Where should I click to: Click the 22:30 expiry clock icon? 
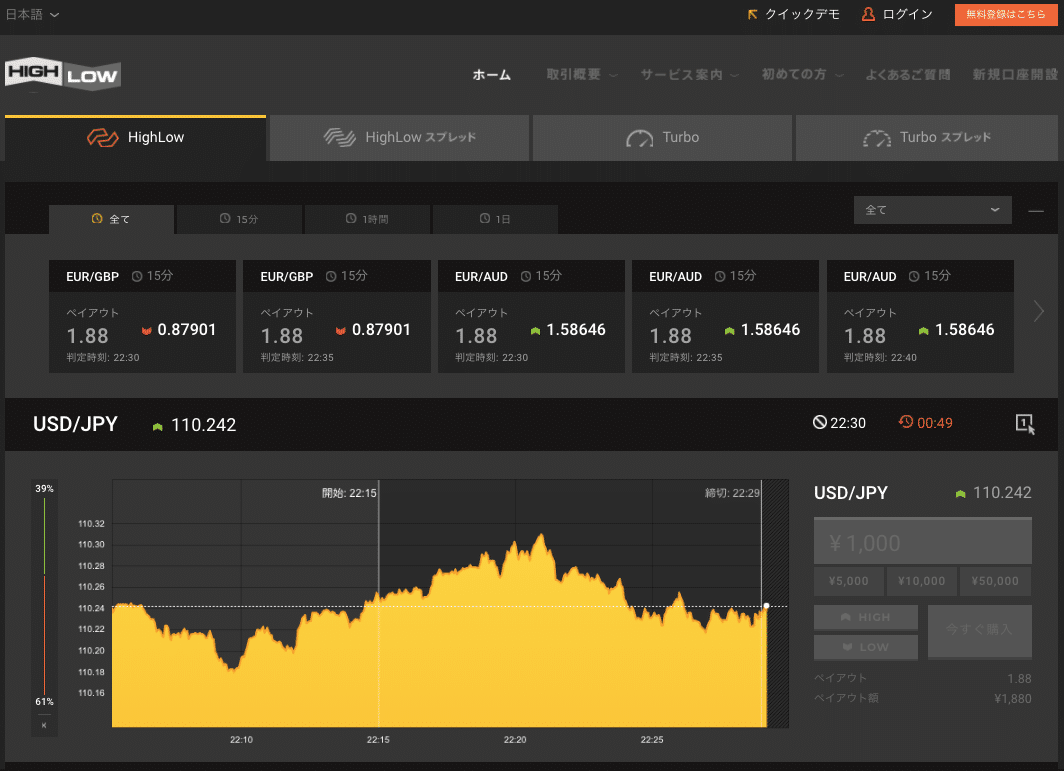820,422
